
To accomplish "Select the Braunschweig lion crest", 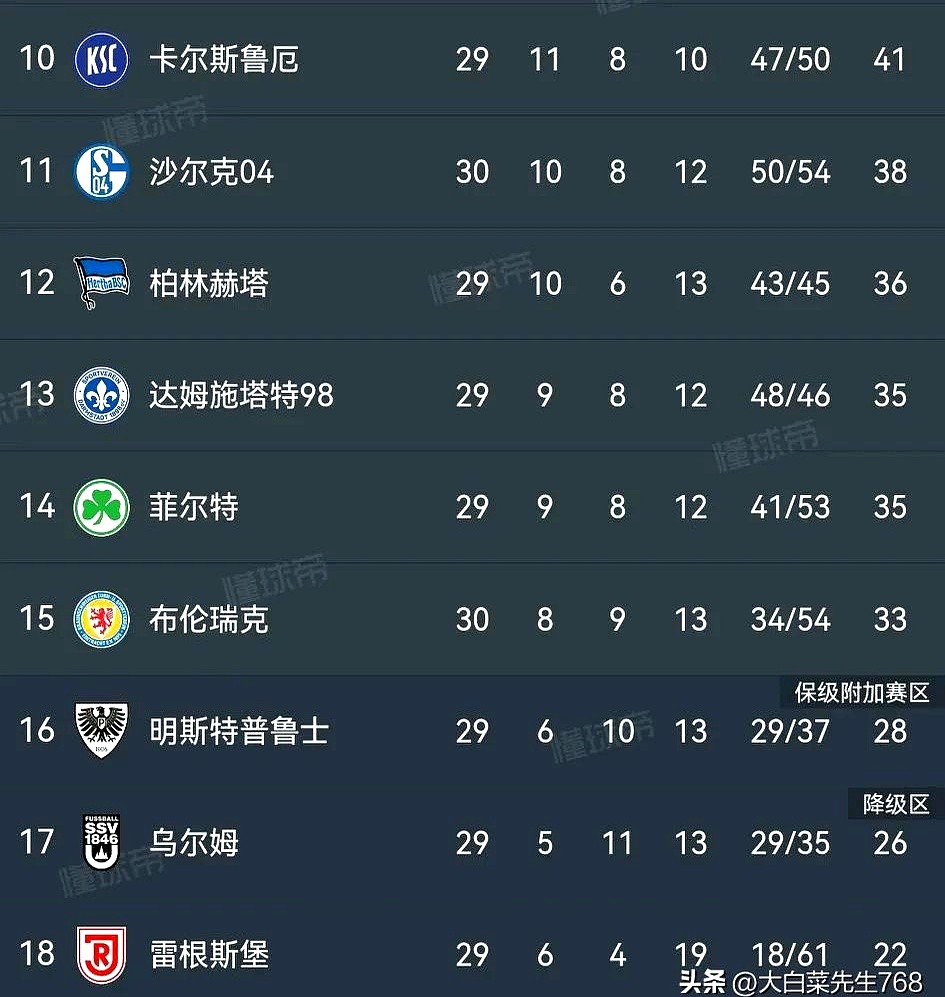I will click(100, 619).
